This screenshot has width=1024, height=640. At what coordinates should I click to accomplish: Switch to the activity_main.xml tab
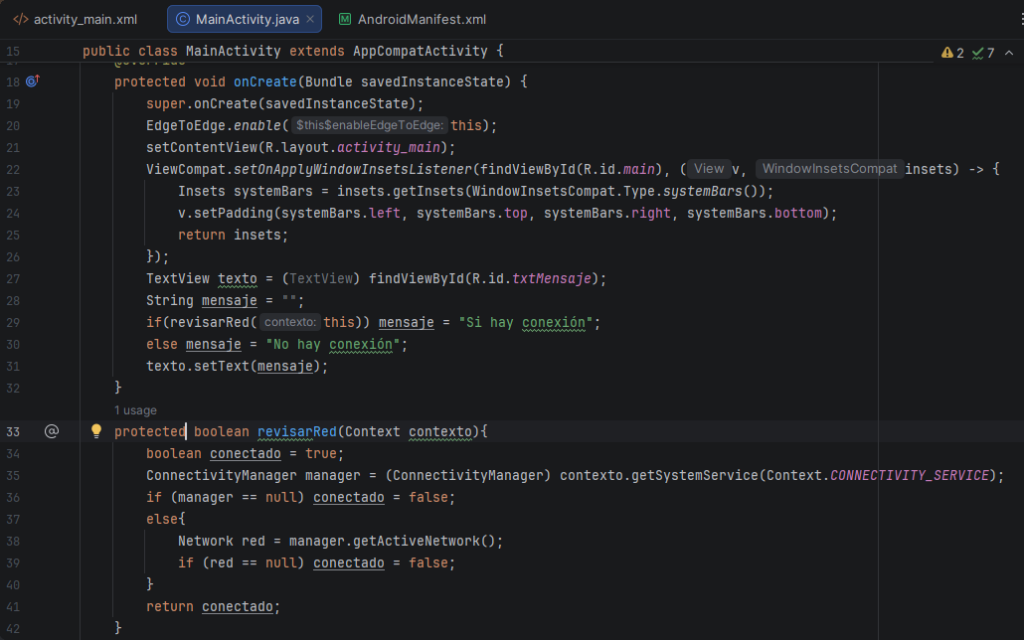pyautogui.click(x=76, y=20)
